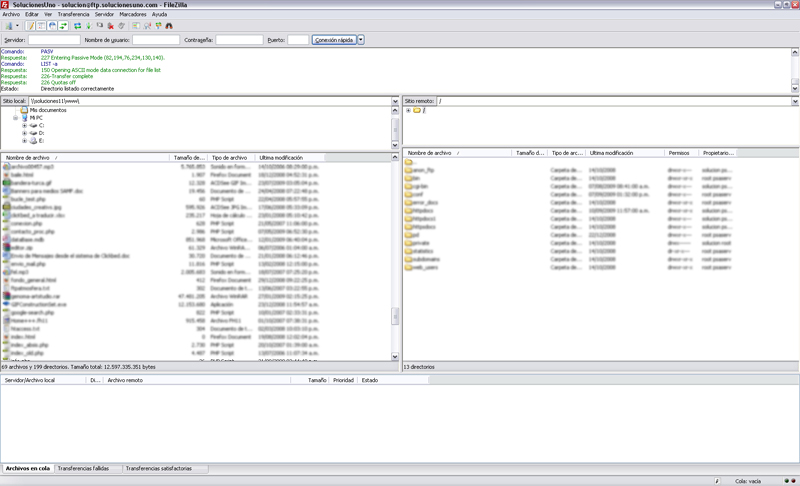The image size is (800, 486).
Task: Open the Archivo menu
Action: [x=11, y=14]
